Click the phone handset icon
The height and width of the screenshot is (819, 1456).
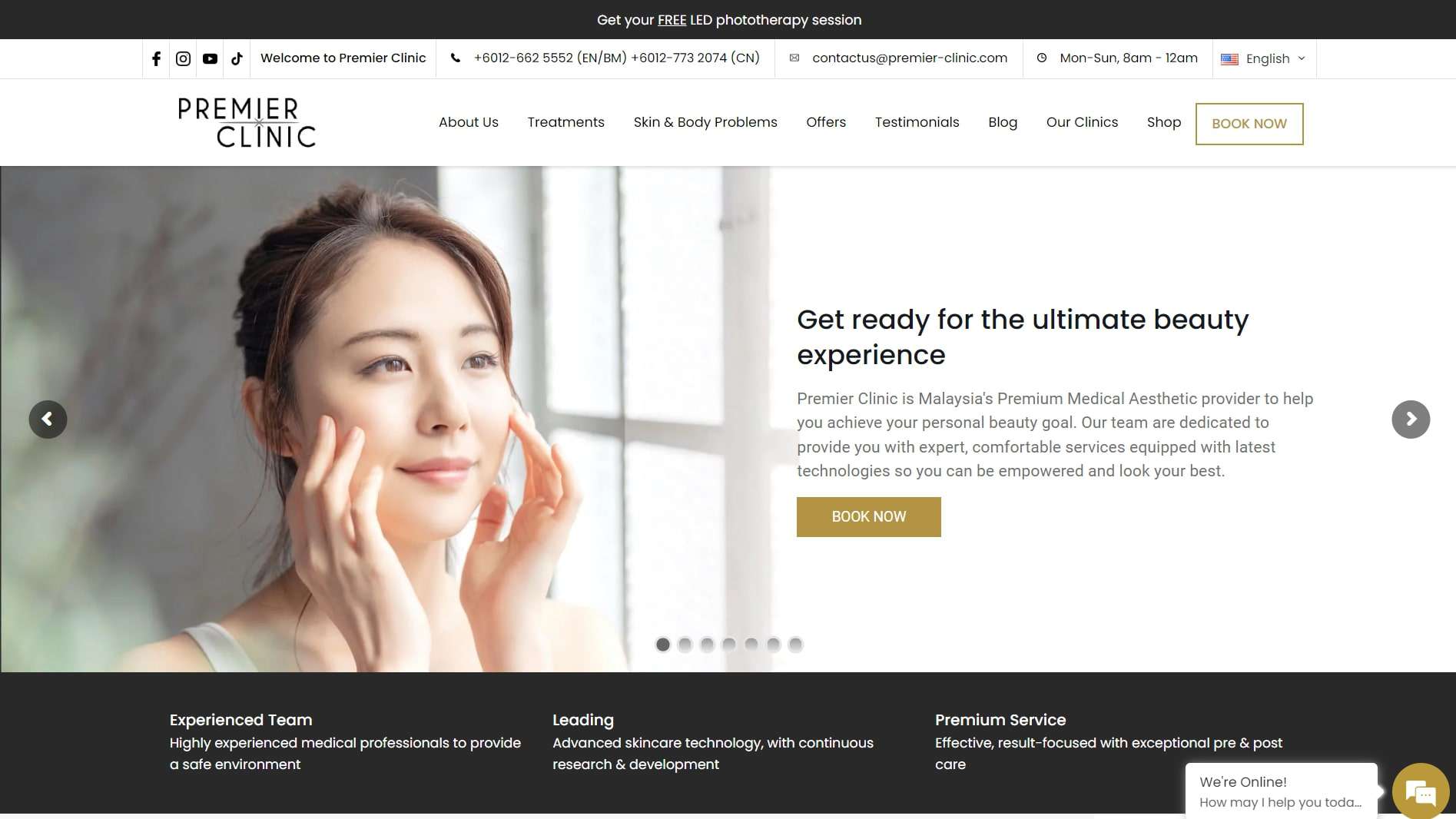point(456,58)
